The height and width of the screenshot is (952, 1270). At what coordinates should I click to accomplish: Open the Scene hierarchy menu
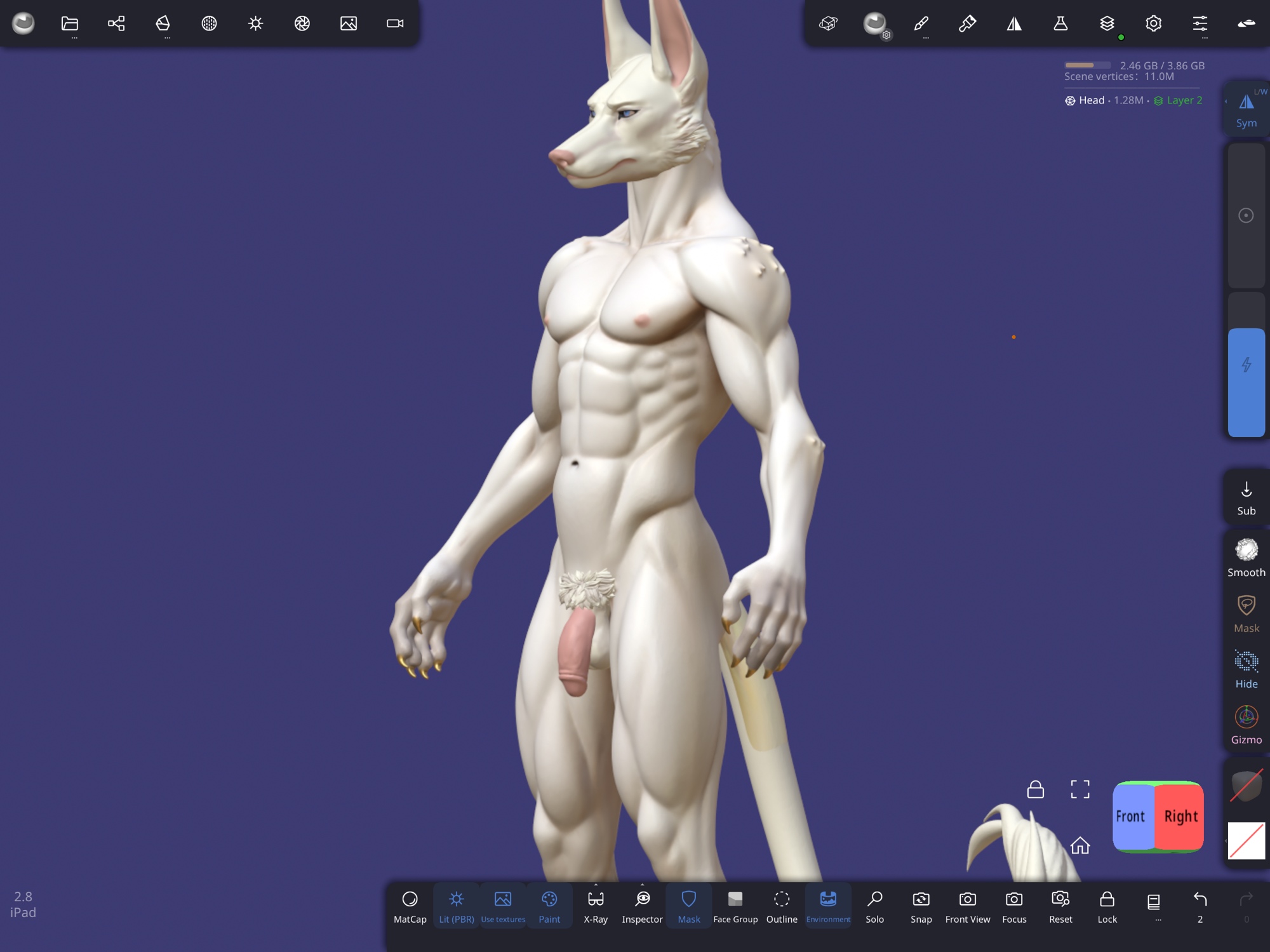pos(116,23)
